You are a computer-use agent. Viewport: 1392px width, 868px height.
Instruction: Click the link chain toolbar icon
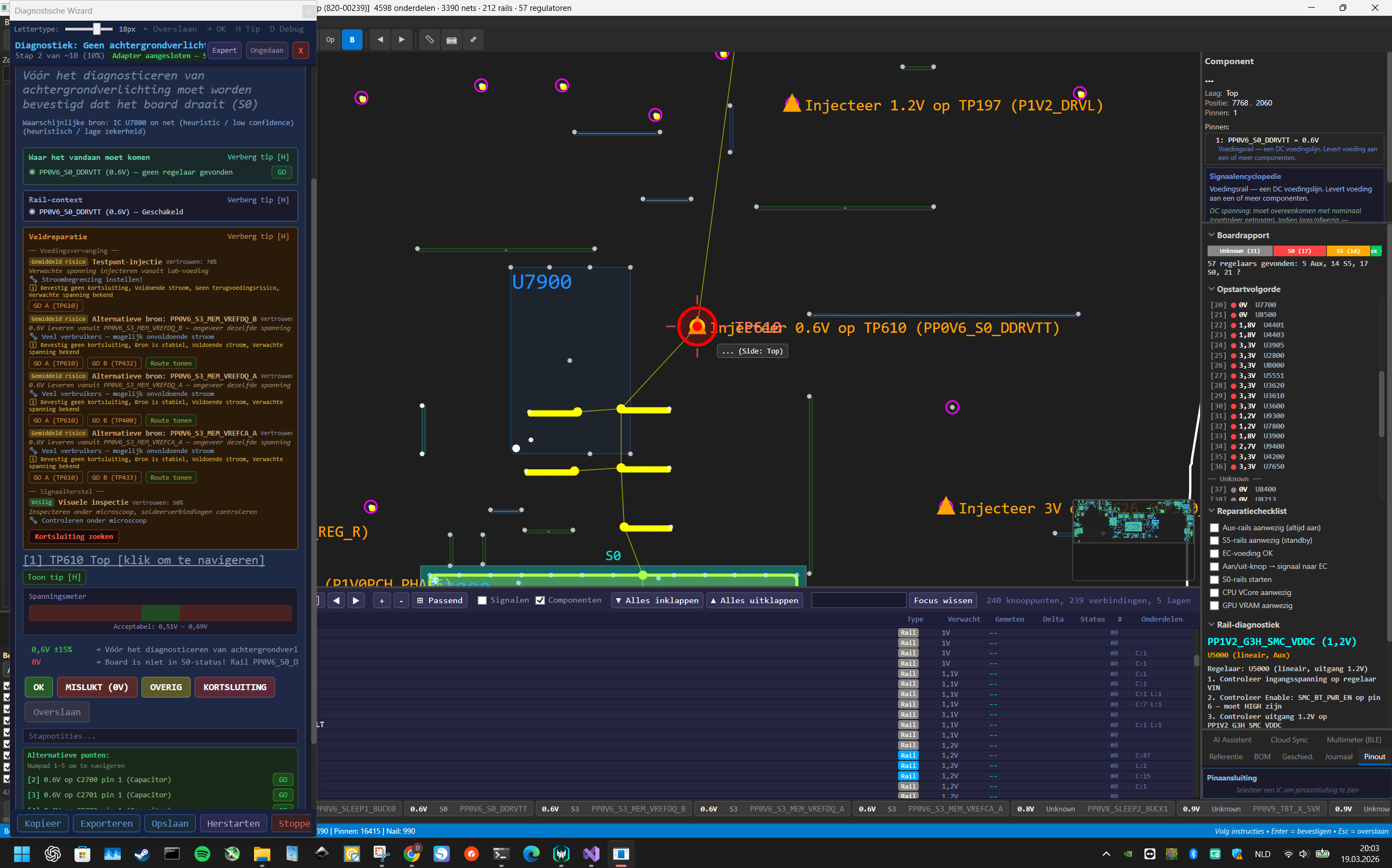click(473, 40)
